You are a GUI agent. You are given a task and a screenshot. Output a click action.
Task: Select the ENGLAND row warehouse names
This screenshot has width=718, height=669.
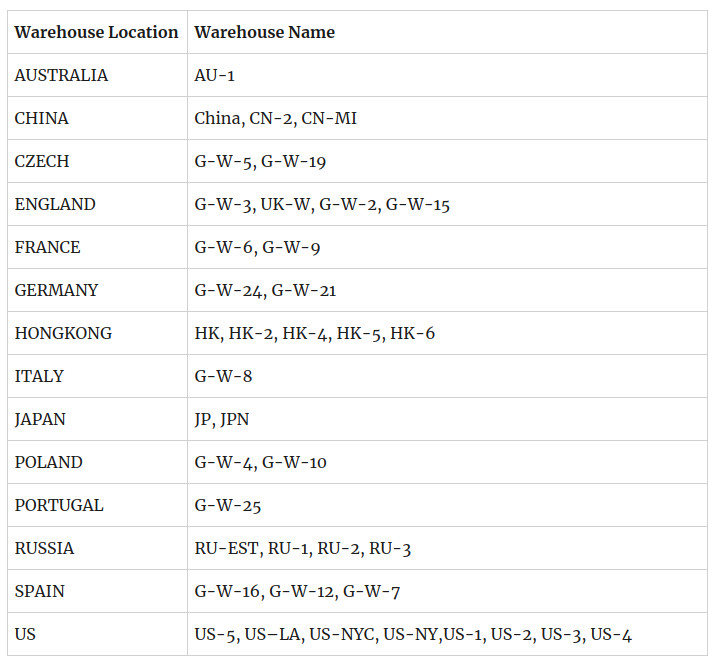447,204
